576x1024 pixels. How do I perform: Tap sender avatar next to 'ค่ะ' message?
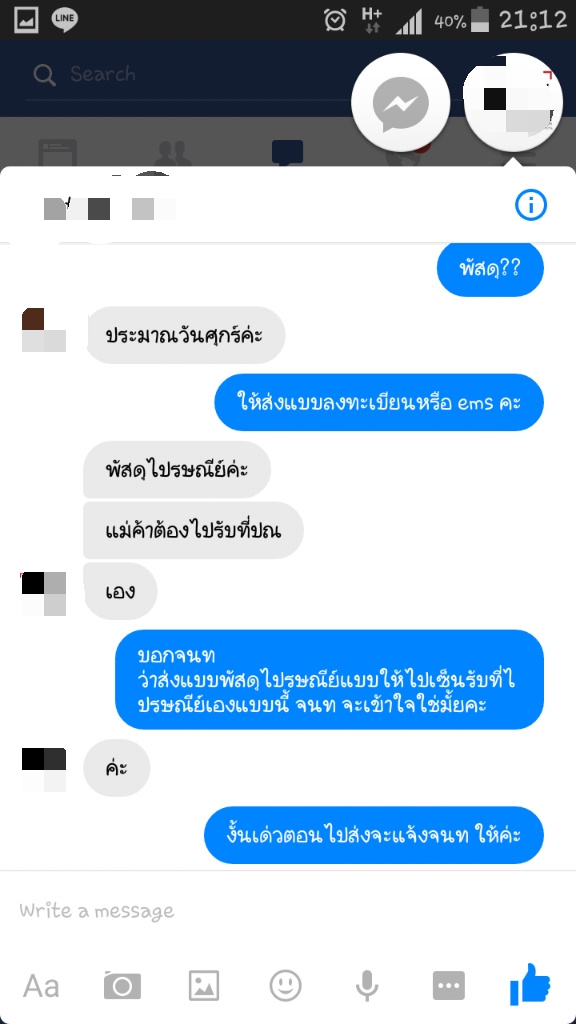(44, 769)
